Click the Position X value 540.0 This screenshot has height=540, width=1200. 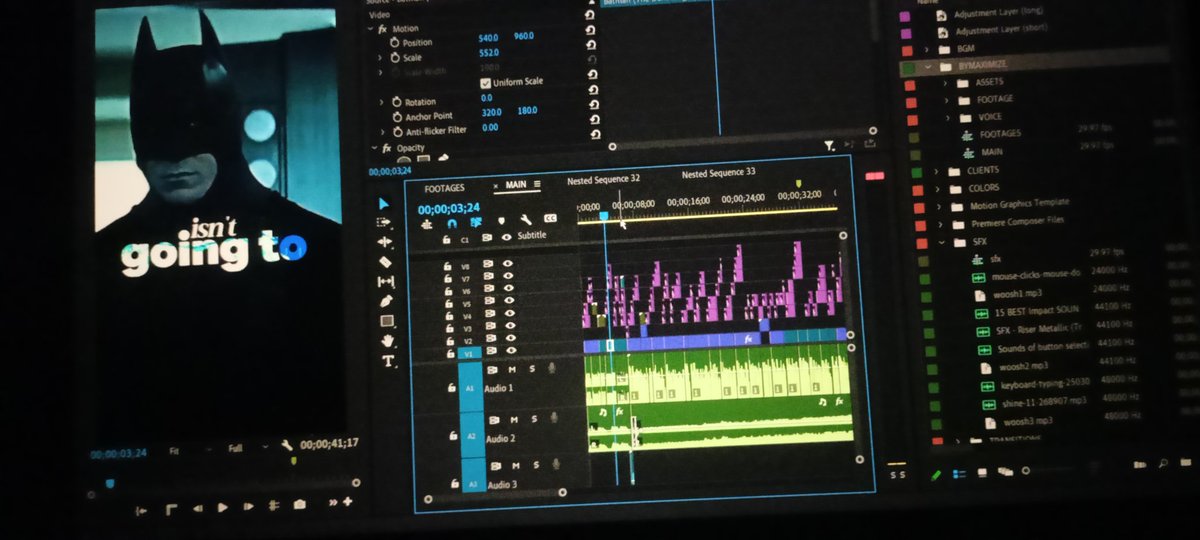coord(490,37)
